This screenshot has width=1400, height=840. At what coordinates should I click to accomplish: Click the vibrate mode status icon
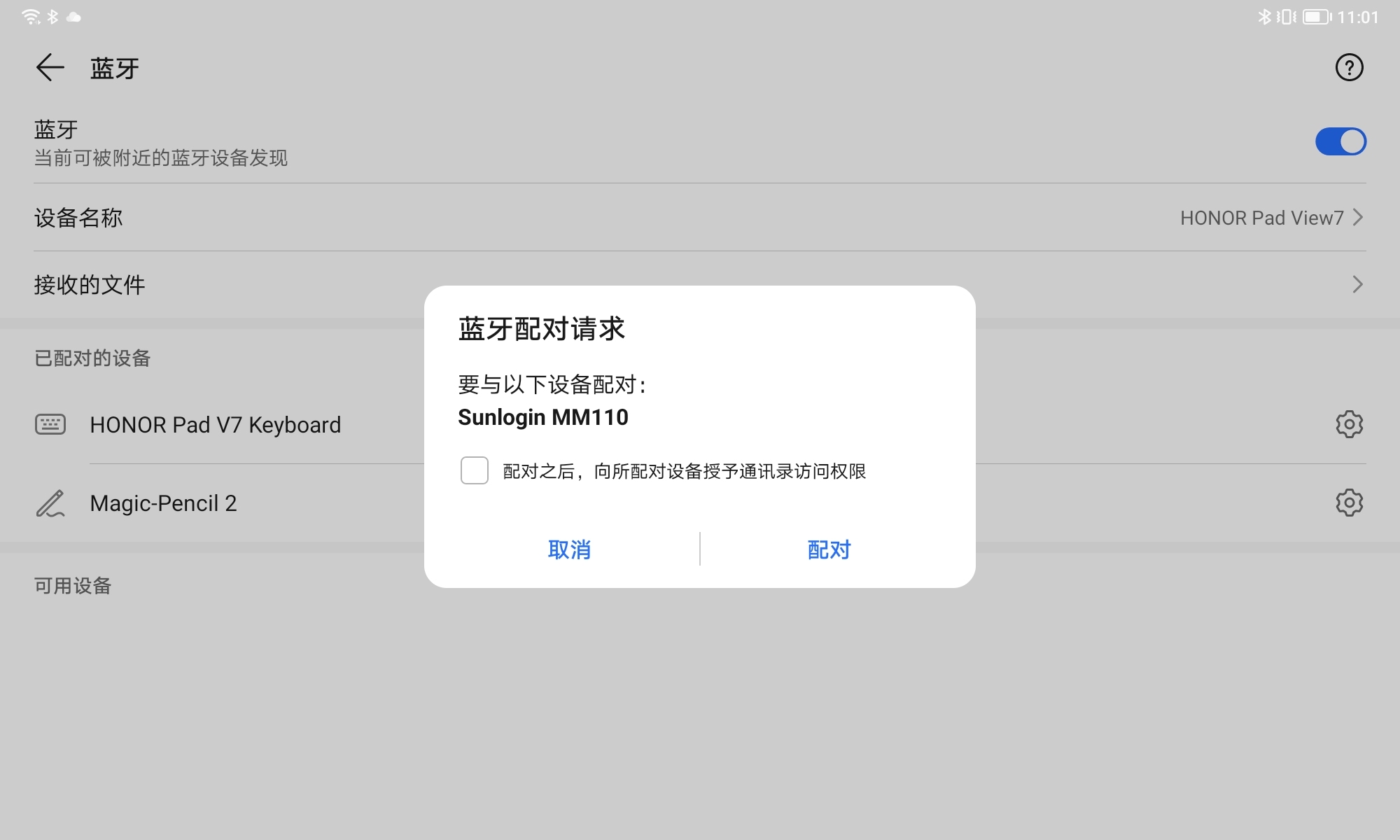tap(1286, 17)
